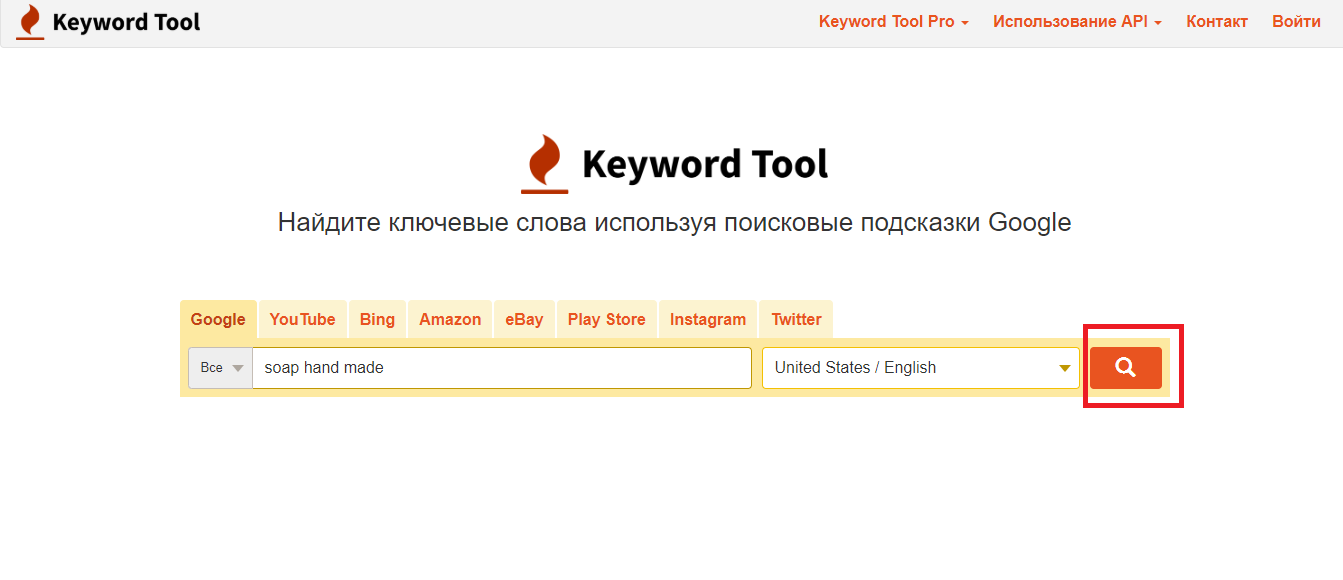Choose the Amazon tab
Viewport: 1343px width, 580px height.
point(450,320)
